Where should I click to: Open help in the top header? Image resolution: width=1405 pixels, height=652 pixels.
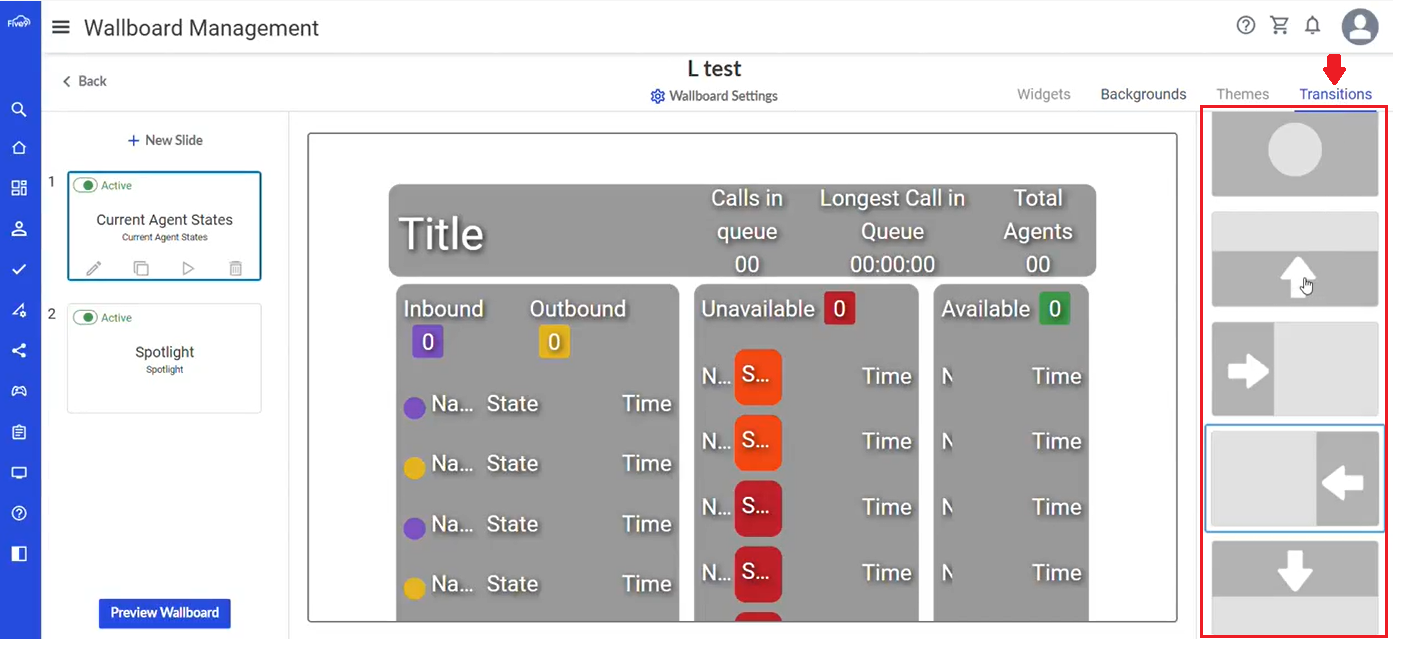[1246, 26]
